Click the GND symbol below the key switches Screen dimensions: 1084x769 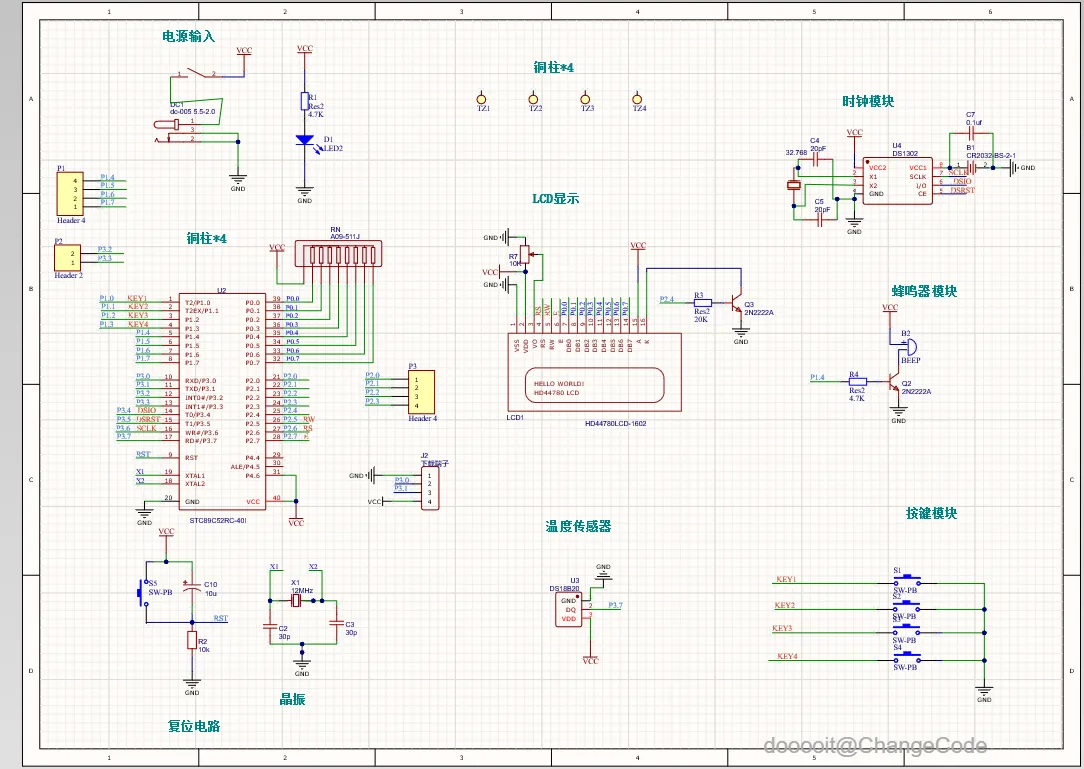coord(984,690)
